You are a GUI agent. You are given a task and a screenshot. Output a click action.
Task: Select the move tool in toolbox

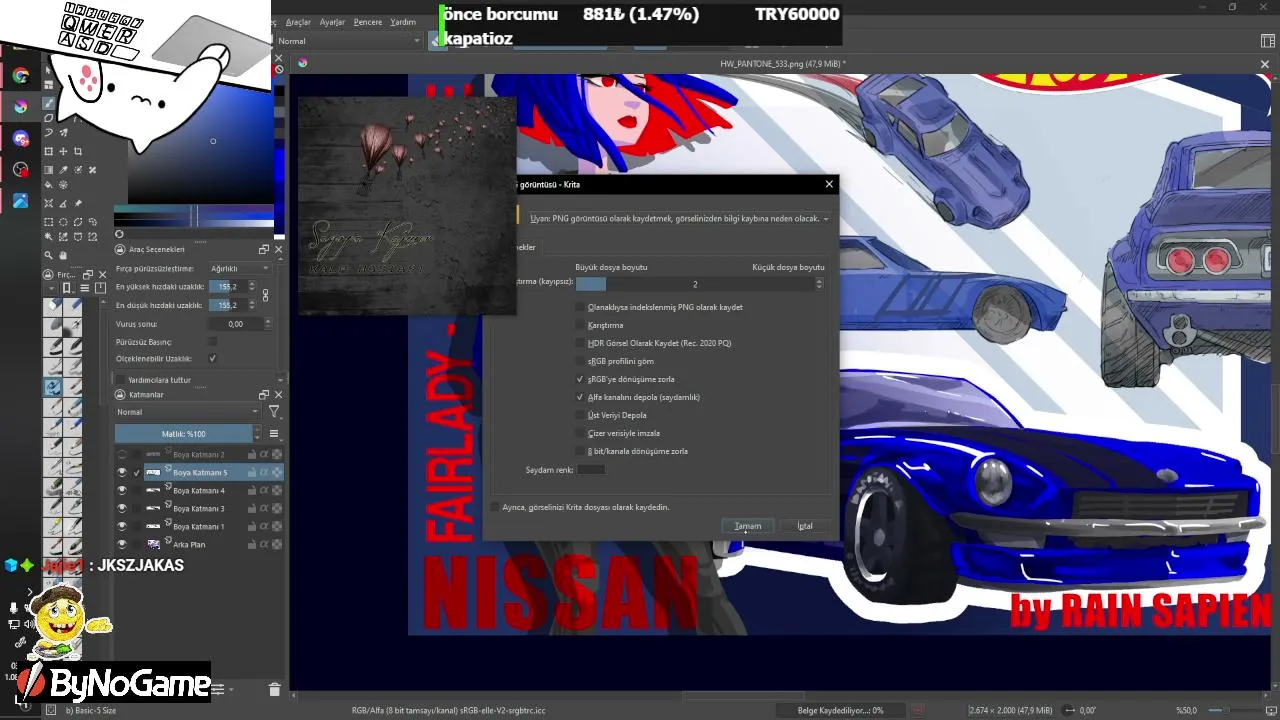tap(64, 151)
